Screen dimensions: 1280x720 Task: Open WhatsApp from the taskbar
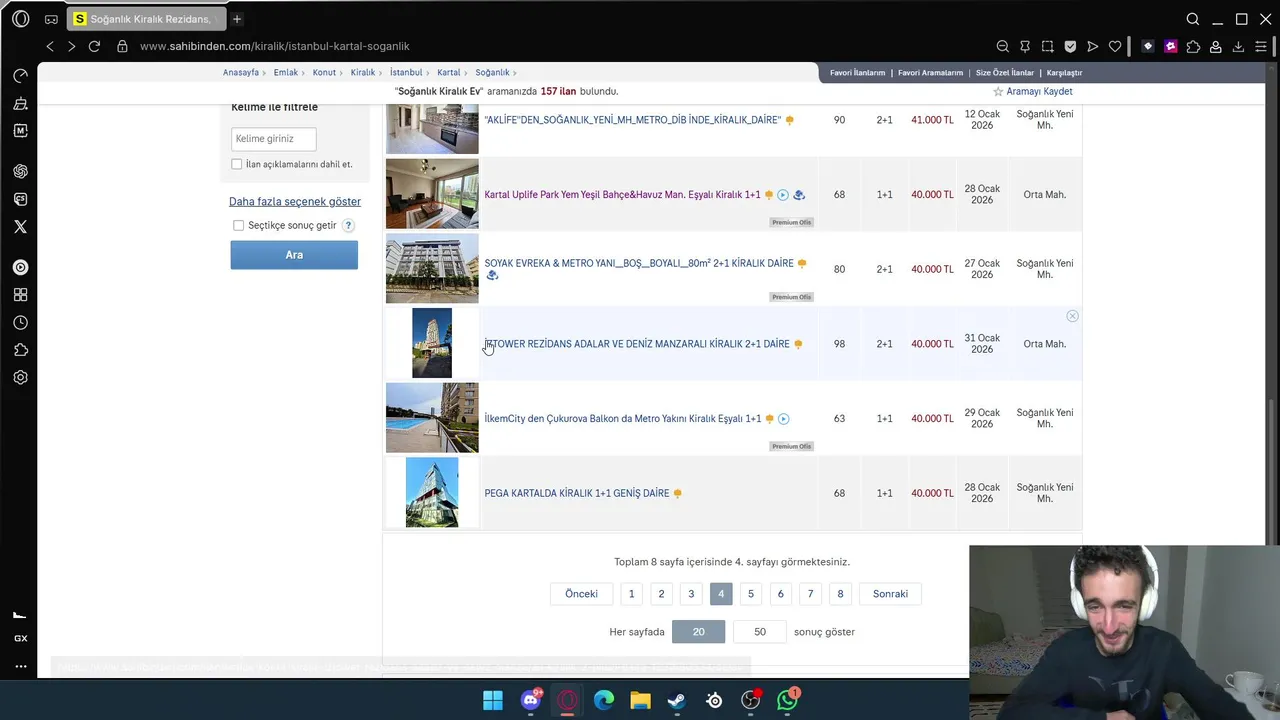click(x=788, y=700)
